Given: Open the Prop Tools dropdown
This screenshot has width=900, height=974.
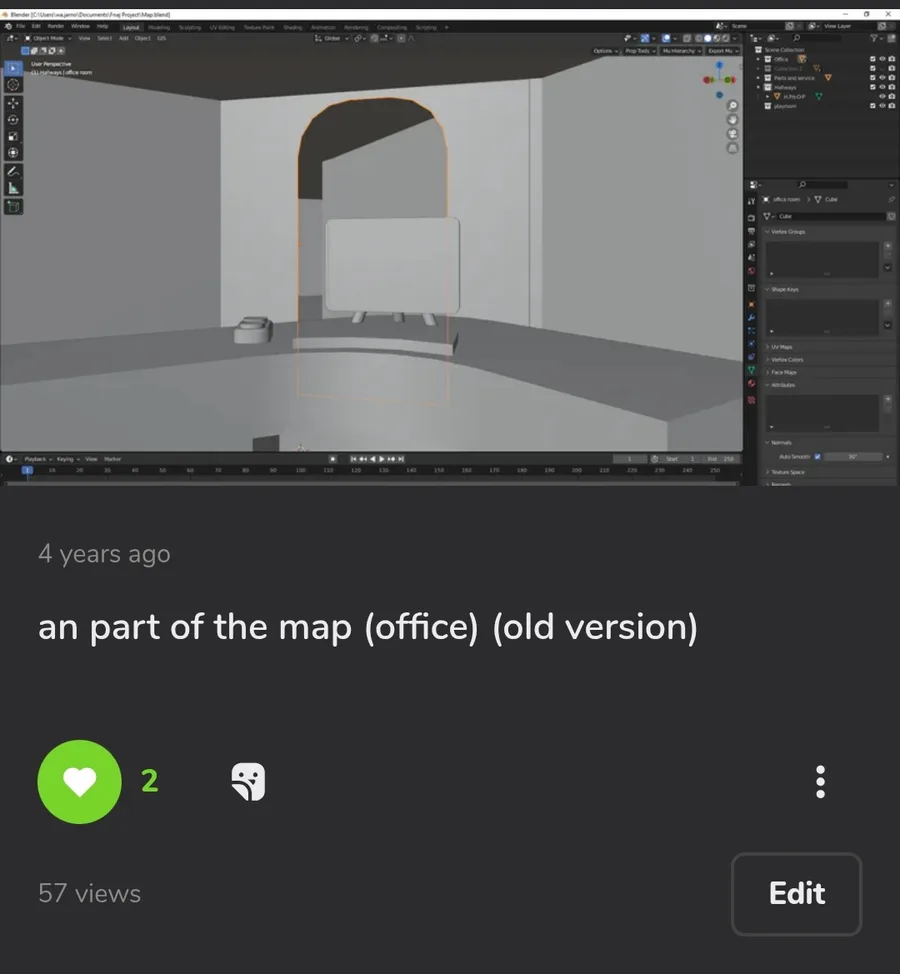Looking at the screenshot, I should tap(640, 51).
